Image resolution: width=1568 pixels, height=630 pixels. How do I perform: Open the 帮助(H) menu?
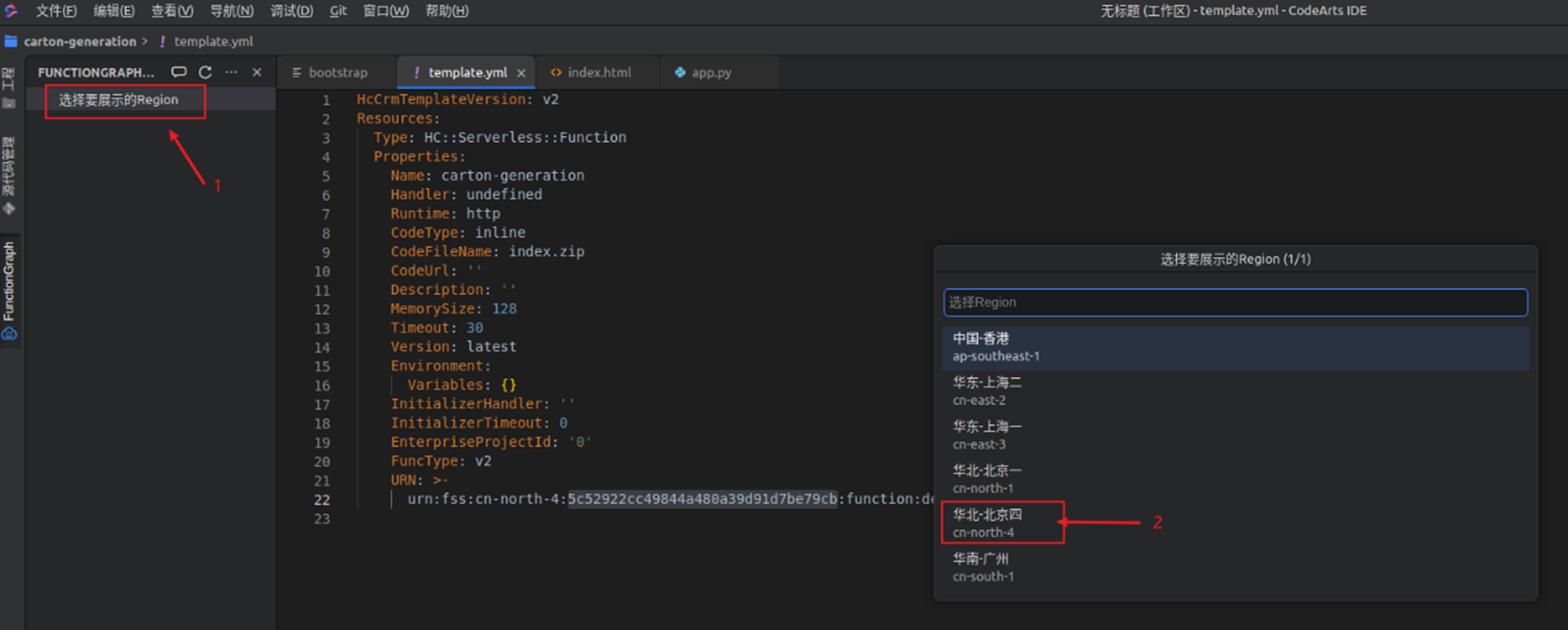[447, 10]
